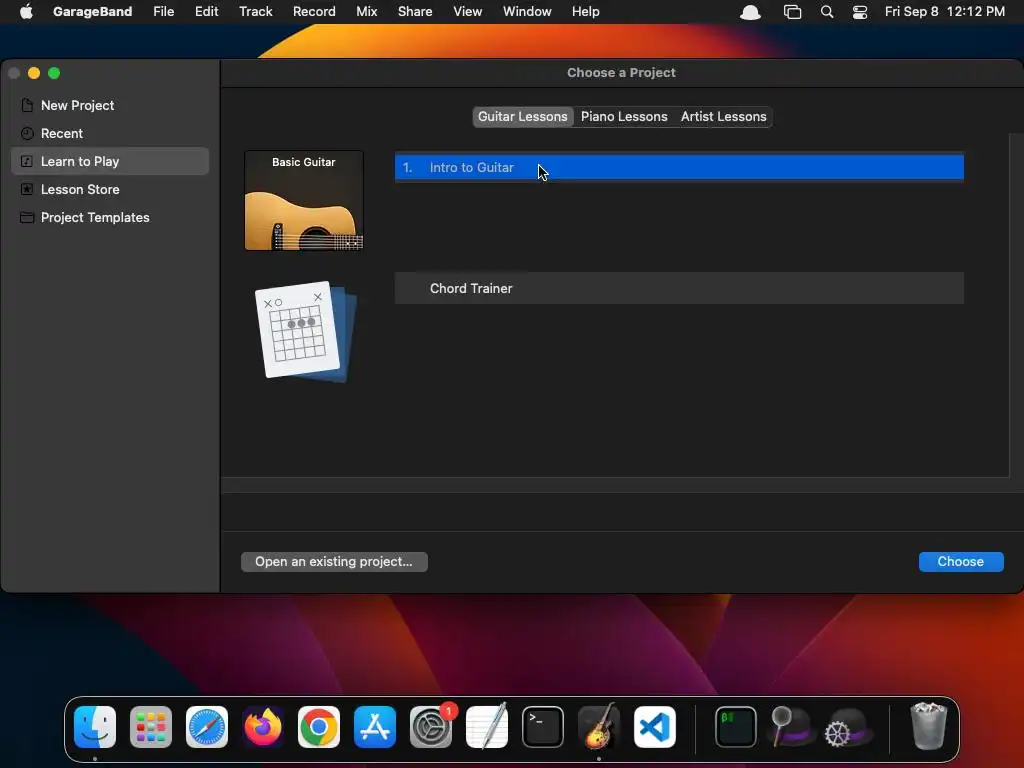Open Control Center from menu bar
The image size is (1024, 768).
click(860, 12)
